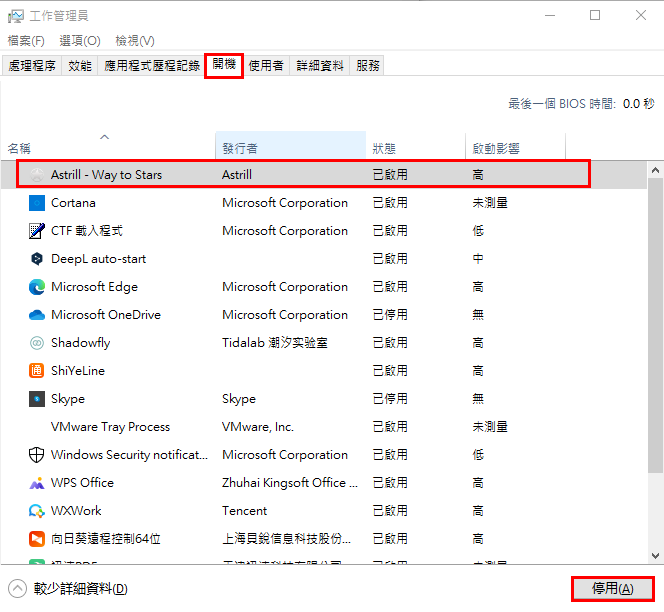Click the Windows Security shield icon
The height and width of the screenshot is (612, 664).
36,455
